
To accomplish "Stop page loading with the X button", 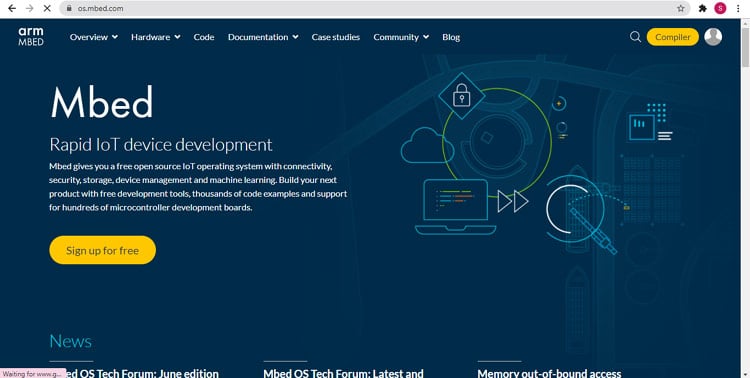I will coord(47,8).
